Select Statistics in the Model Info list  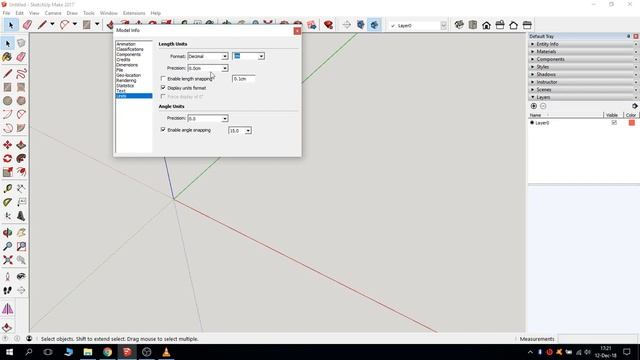pos(125,86)
